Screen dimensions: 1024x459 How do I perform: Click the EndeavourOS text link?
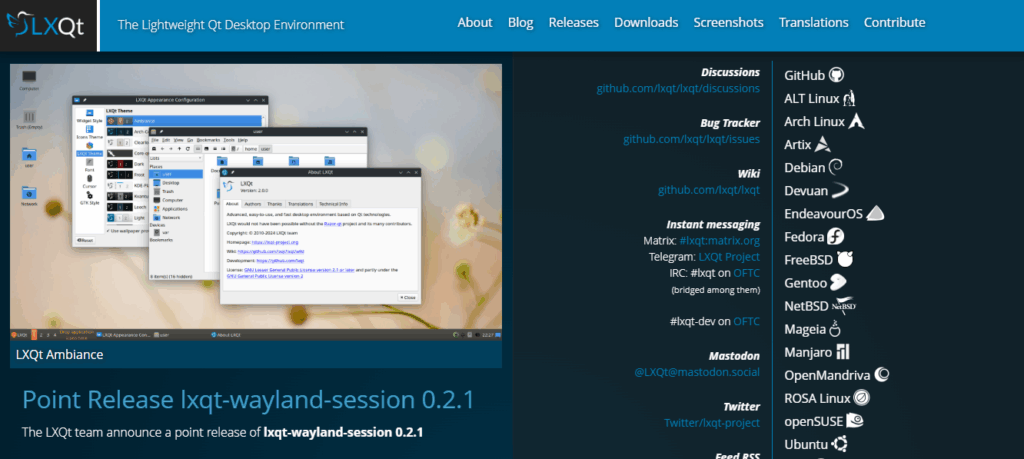(824, 214)
